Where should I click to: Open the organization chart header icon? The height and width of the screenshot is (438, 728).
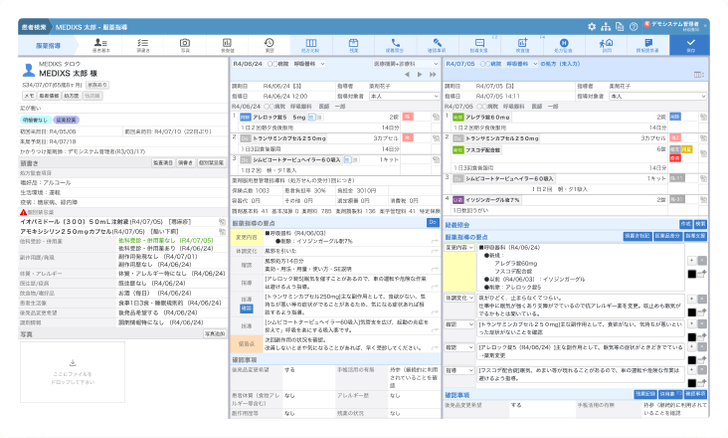(605, 27)
